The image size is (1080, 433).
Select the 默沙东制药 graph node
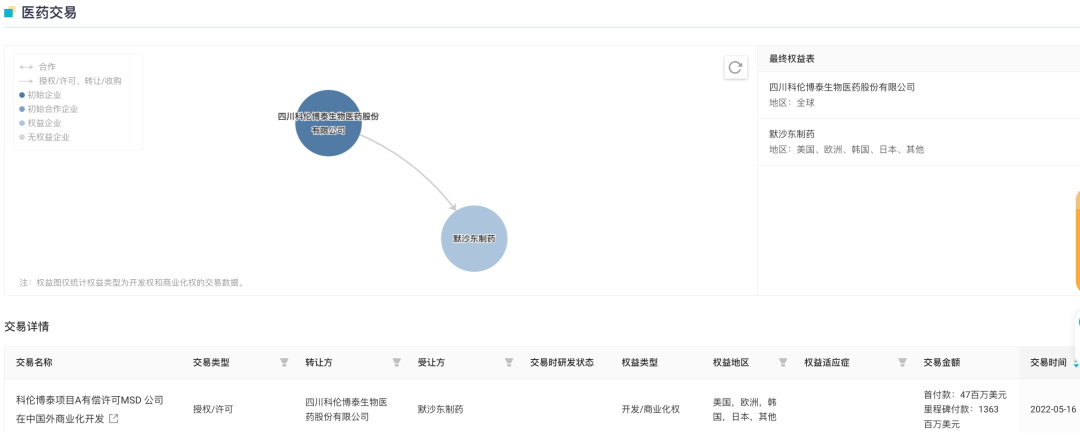click(x=474, y=238)
